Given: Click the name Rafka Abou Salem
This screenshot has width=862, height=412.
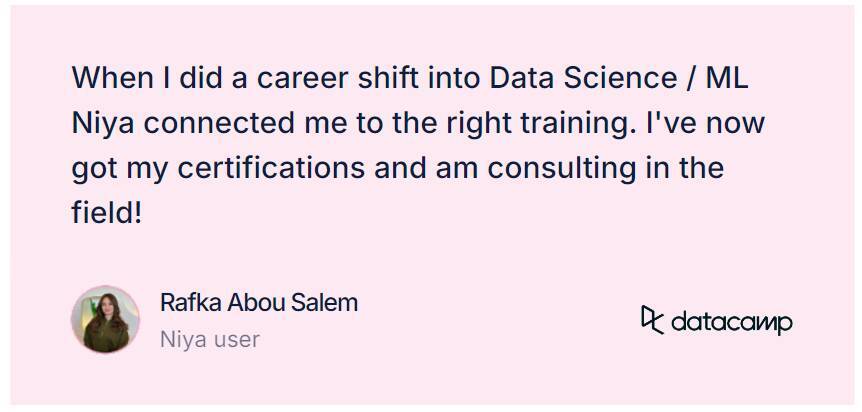Looking at the screenshot, I should pyautogui.click(x=258, y=303).
